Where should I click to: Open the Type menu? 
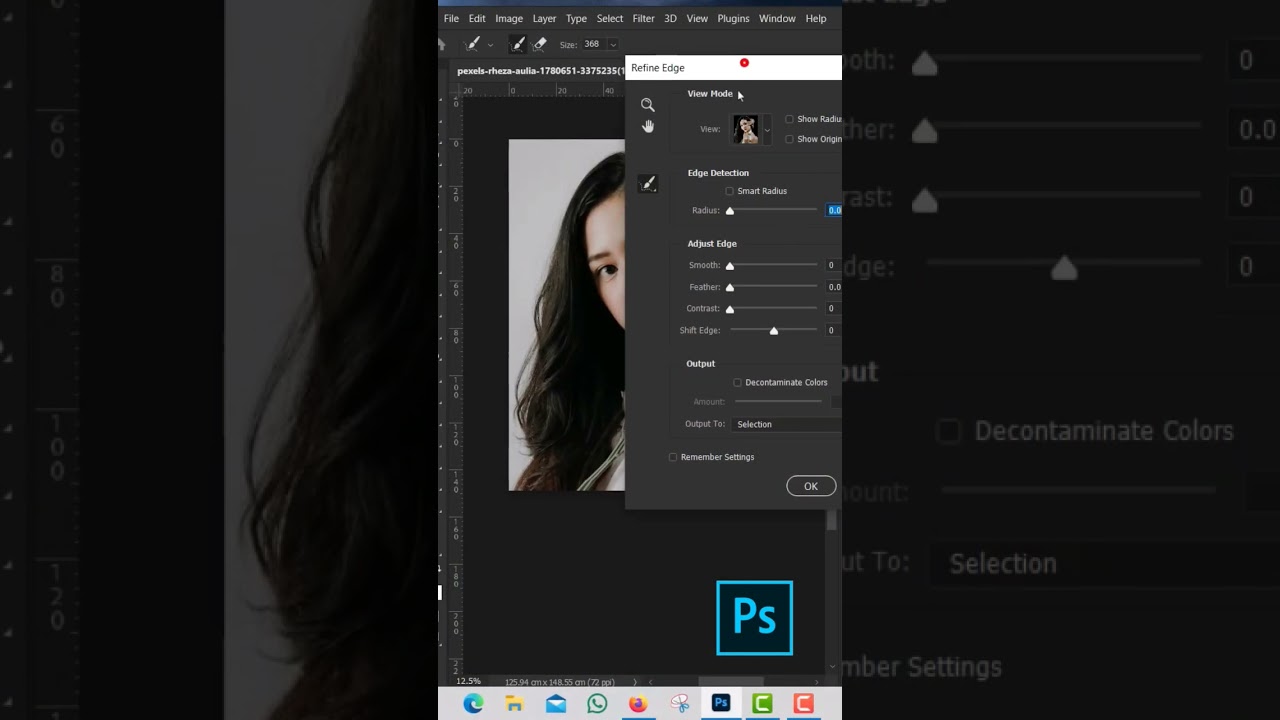click(576, 18)
